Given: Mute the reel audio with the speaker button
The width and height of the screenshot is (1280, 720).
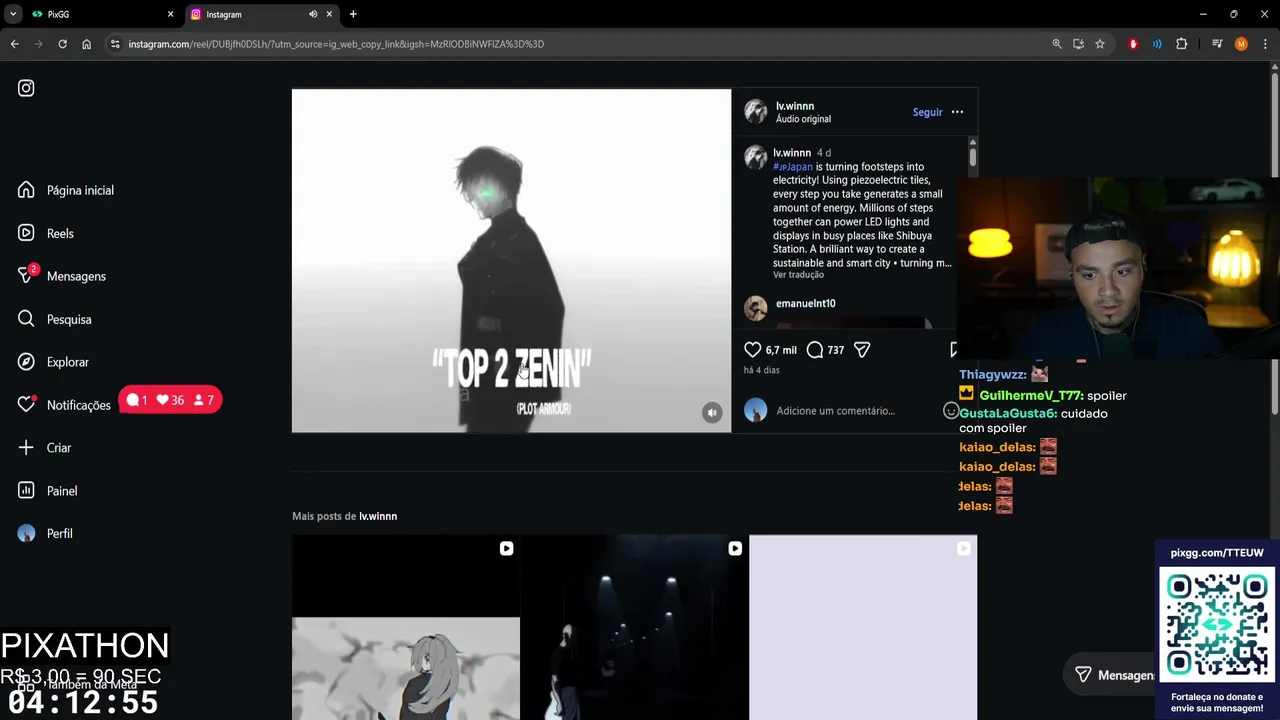Looking at the screenshot, I should tap(712, 412).
